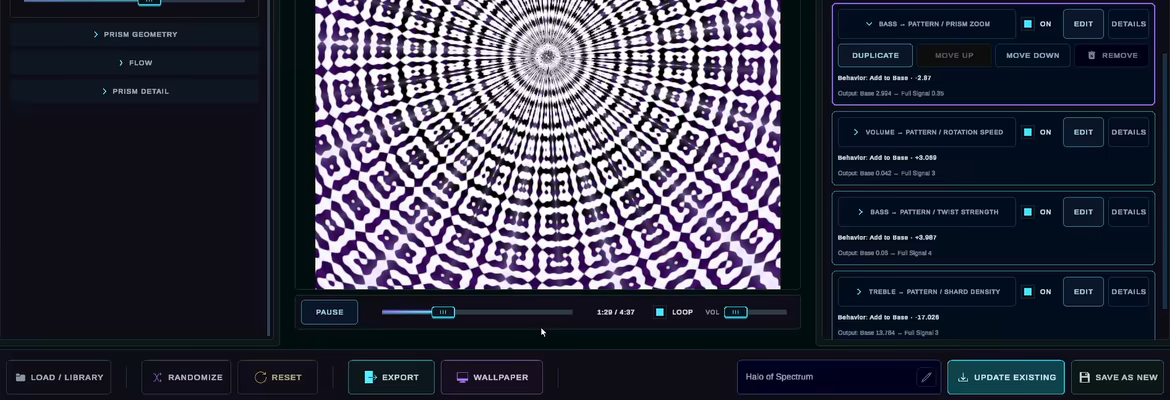This screenshot has height=400, width=1170.
Task: Click the Move Up button
Action: [954, 55]
